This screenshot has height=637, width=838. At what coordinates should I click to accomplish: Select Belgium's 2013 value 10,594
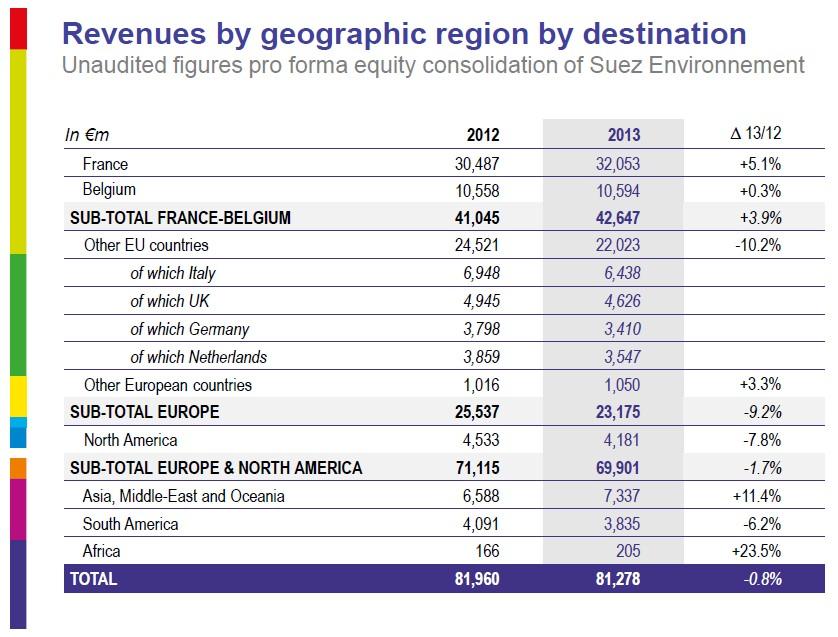click(x=618, y=191)
